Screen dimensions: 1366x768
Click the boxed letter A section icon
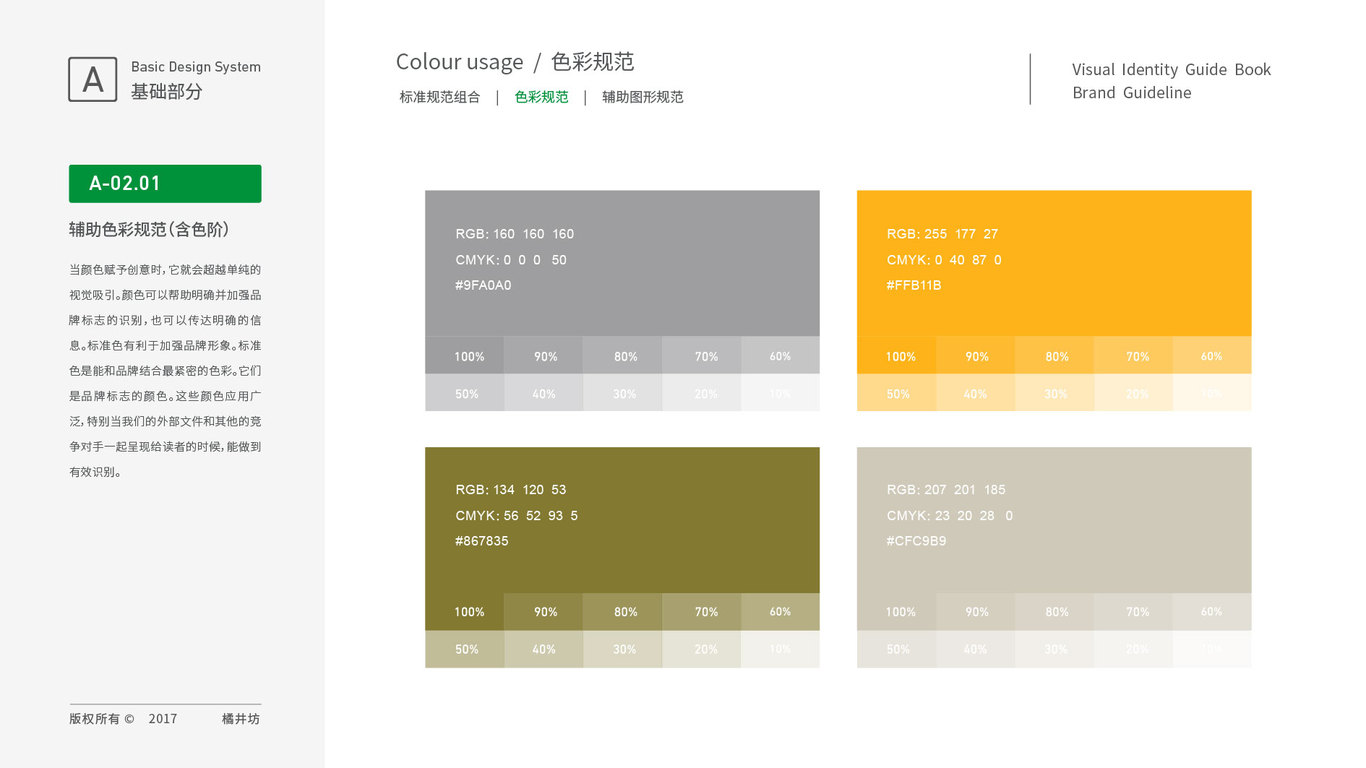click(93, 79)
